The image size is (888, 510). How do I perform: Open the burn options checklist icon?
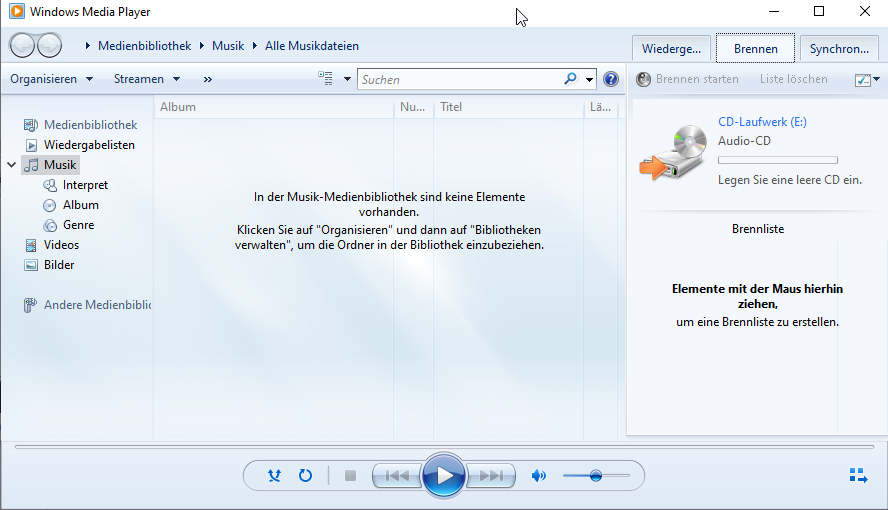pyautogui.click(x=863, y=80)
